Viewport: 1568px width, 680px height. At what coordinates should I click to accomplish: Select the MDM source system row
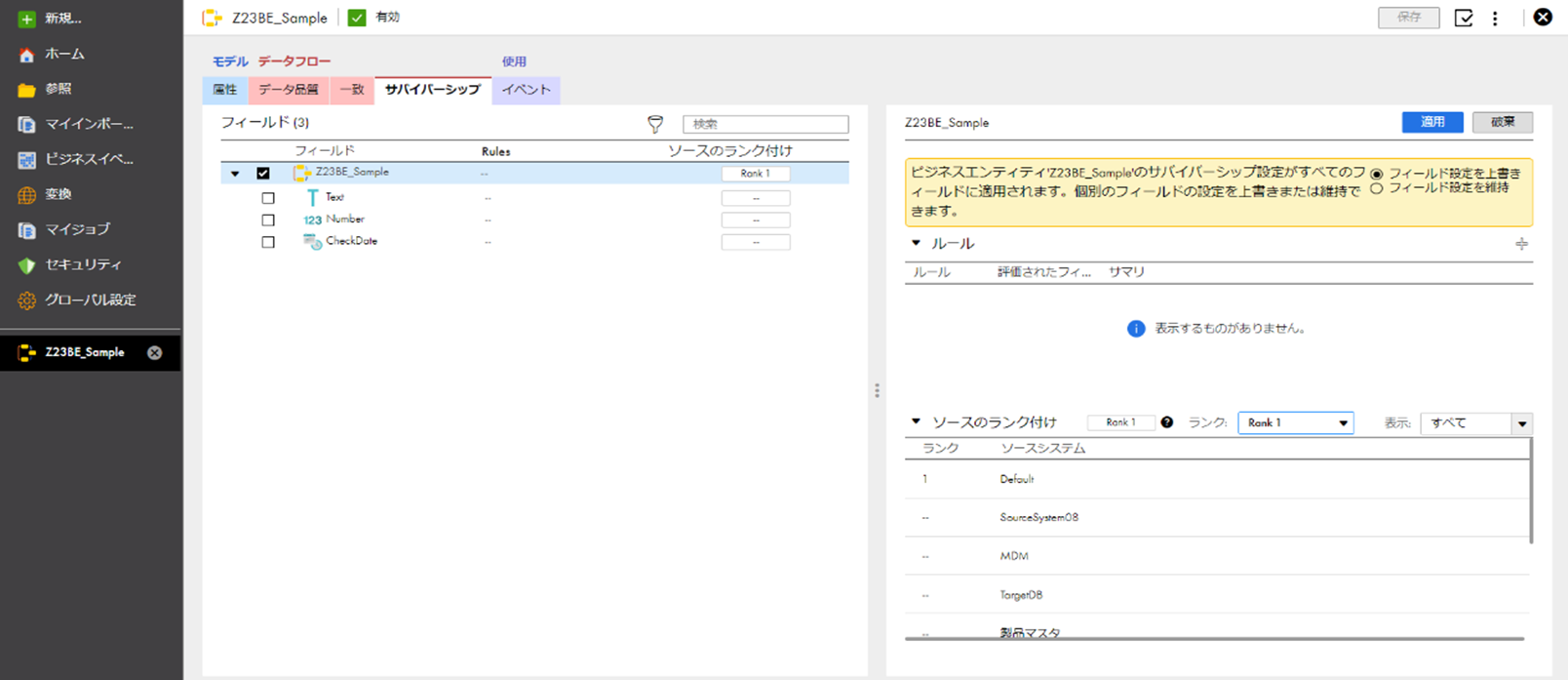click(1218, 556)
